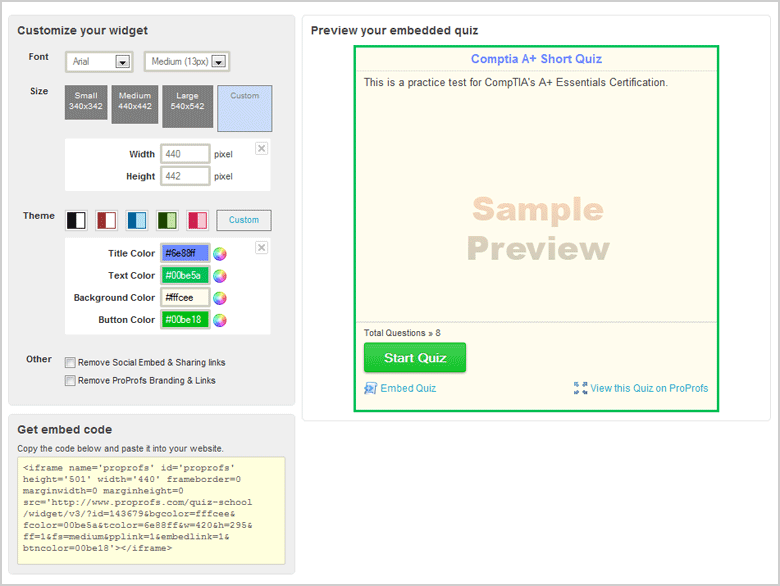Click the Button Color hex field
The width and height of the screenshot is (780, 586).
(x=185, y=319)
